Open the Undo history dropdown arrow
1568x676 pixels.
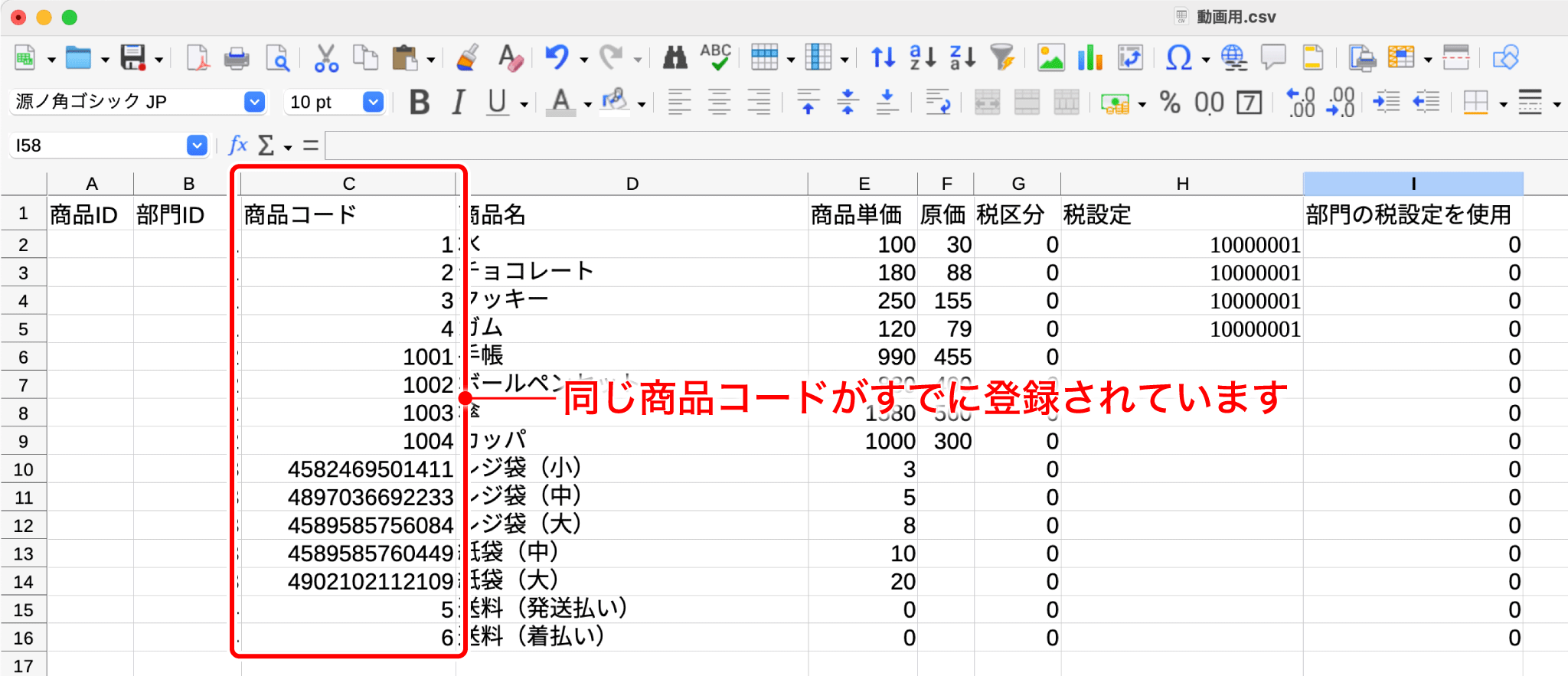pos(583,59)
